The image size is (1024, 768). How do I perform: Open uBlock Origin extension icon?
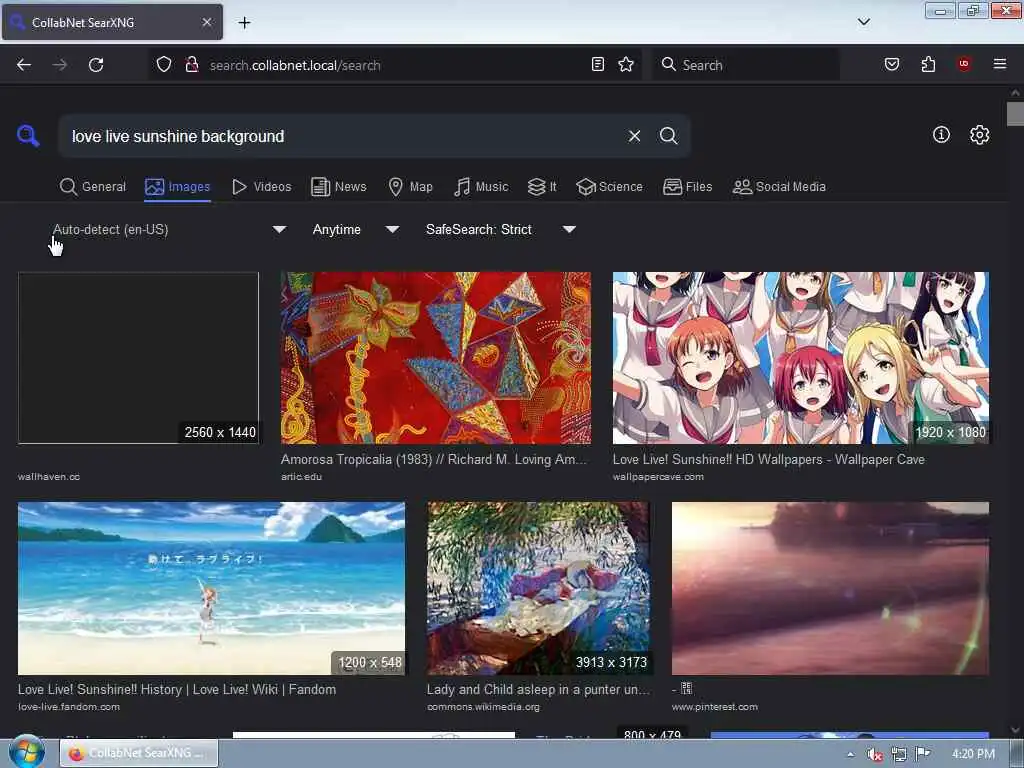click(963, 64)
